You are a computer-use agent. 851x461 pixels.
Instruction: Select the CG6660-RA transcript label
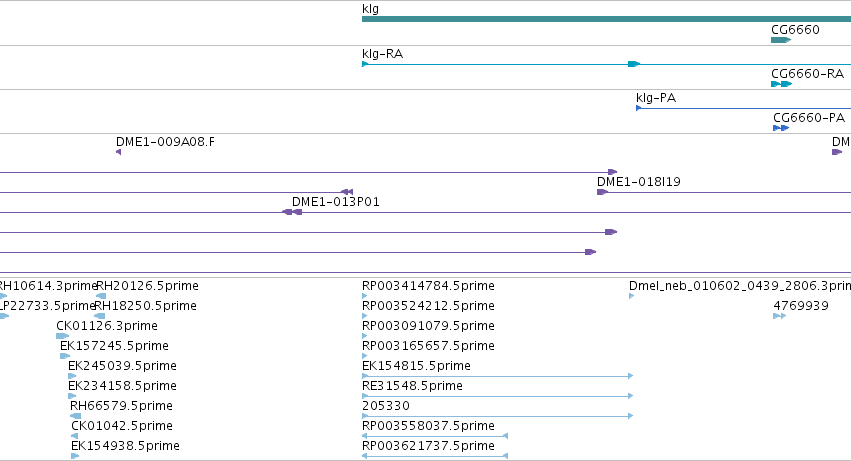[x=807, y=74]
